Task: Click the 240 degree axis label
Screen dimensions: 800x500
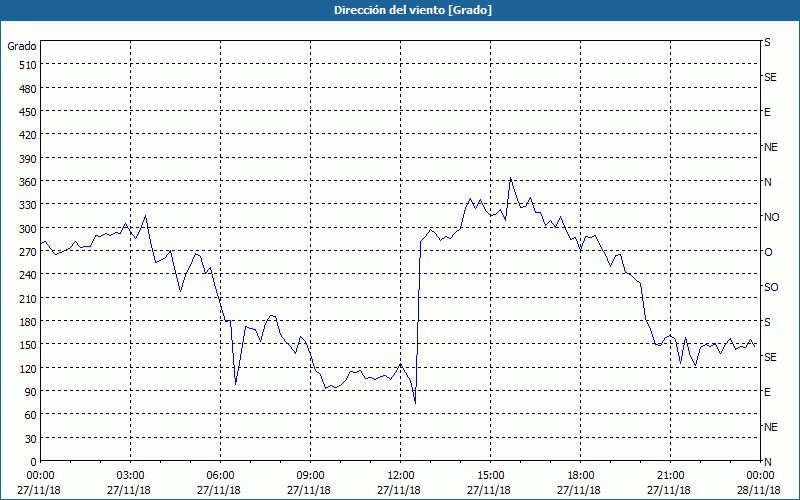Action: coord(28,275)
